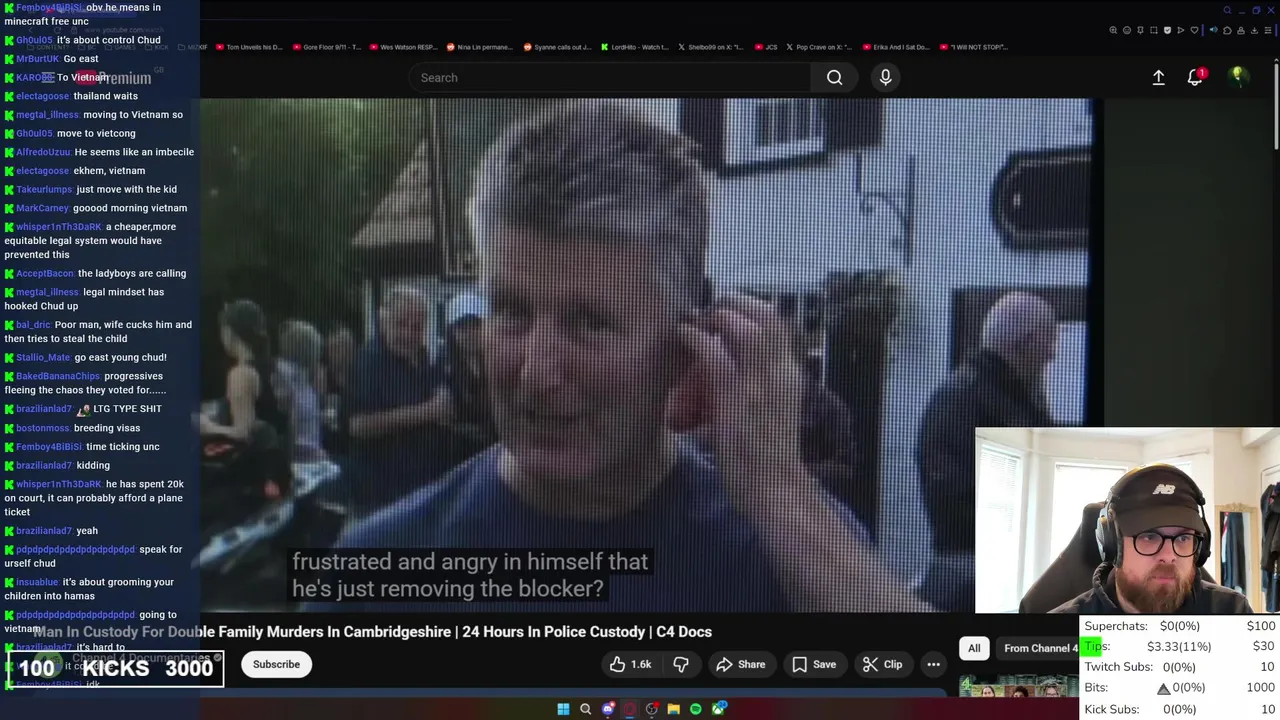This screenshot has width=1280, height=720.
Task: Click the video title text about Cambridgeshire murders
Action: (372, 632)
